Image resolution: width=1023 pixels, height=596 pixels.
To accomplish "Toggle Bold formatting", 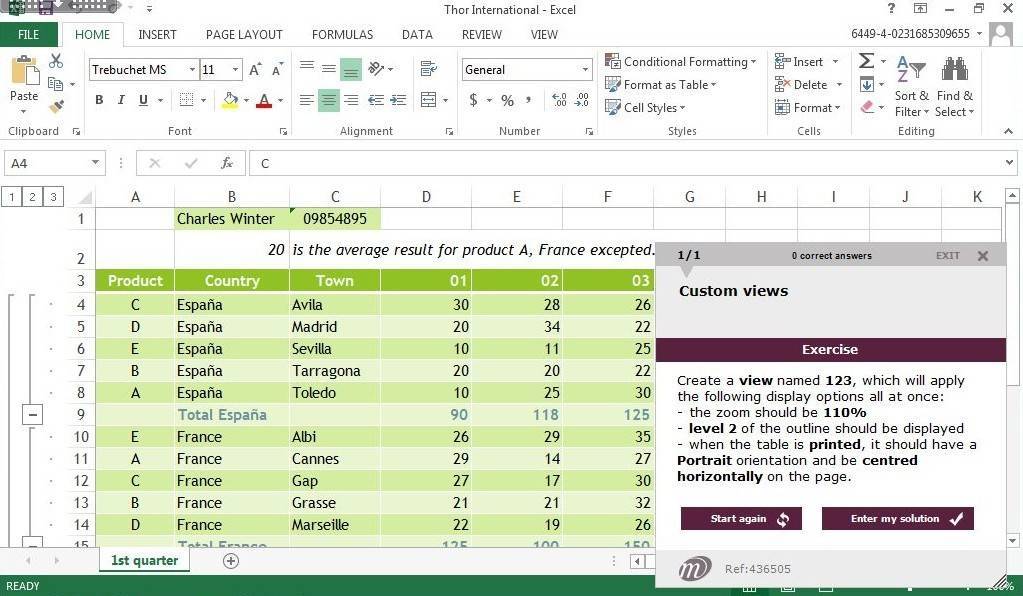I will [x=99, y=100].
